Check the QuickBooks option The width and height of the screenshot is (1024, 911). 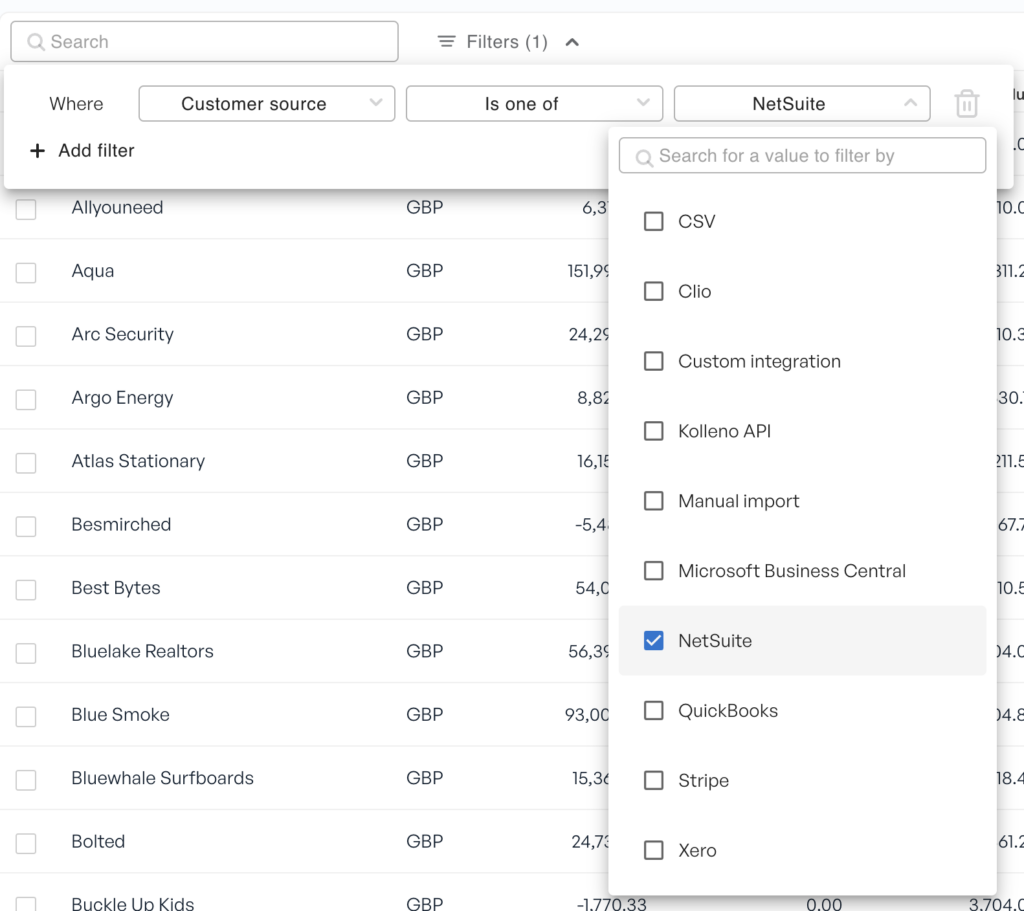[654, 711]
